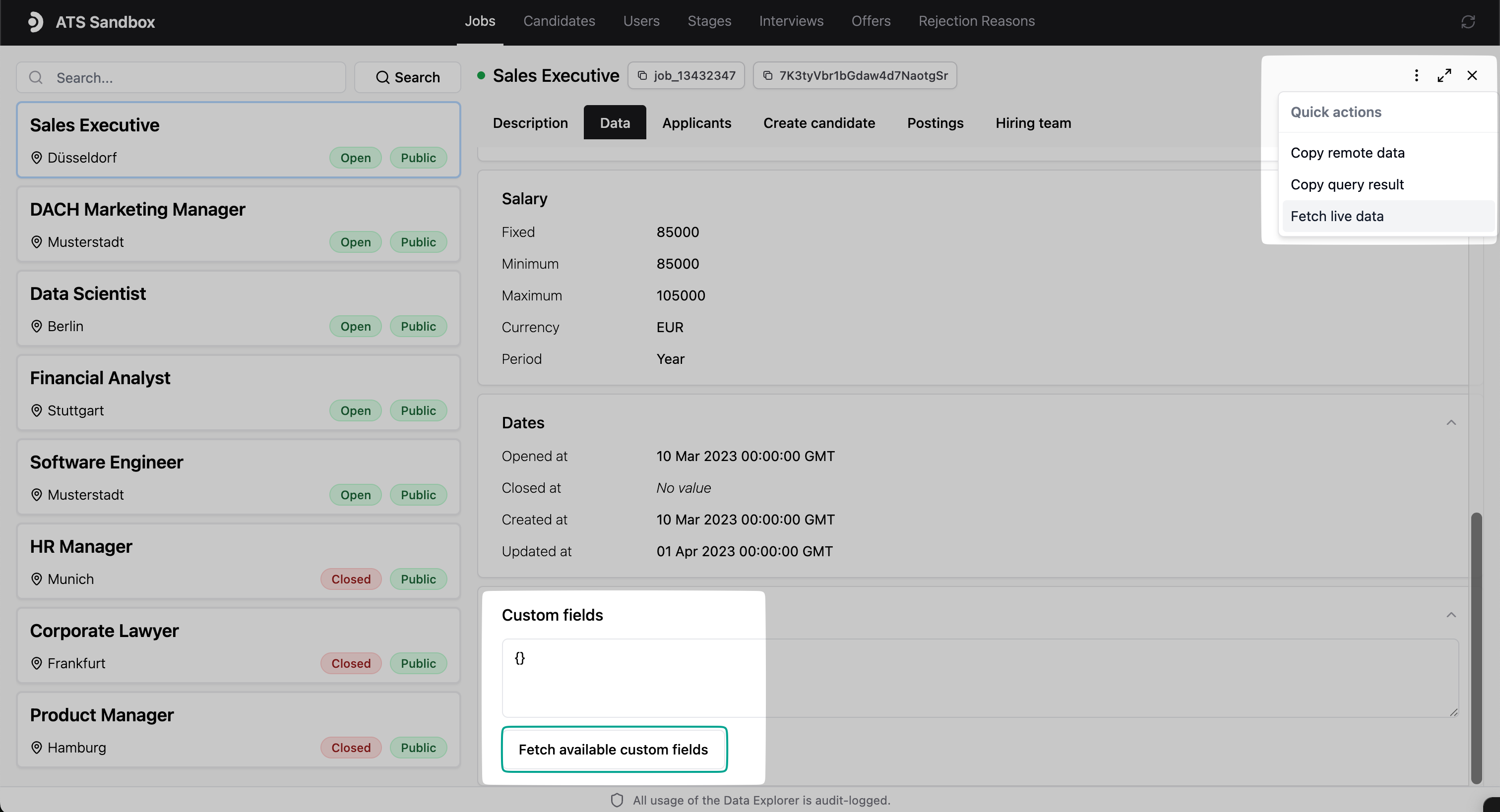This screenshot has width=1500, height=812.
Task: Open the Postings tab
Action: pyautogui.click(x=935, y=123)
